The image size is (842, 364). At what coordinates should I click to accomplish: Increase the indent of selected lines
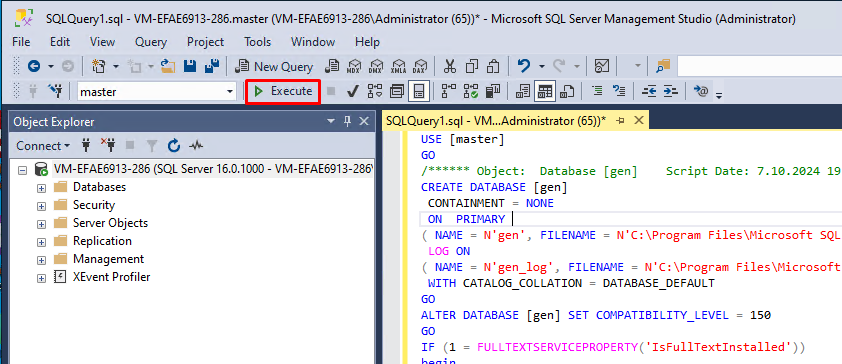point(671,92)
